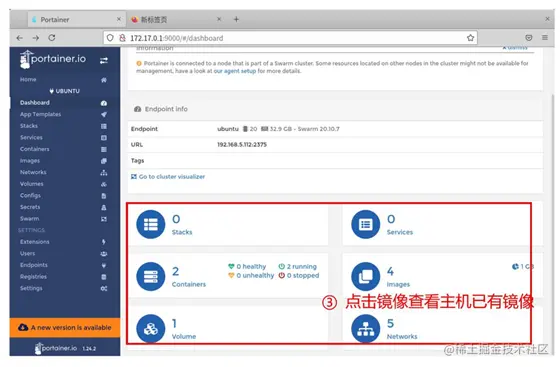This screenshot has height=367, width=560.
Task: Click the App Templates rocket icon
Action: pyautogui.click(x=104, y=115)
